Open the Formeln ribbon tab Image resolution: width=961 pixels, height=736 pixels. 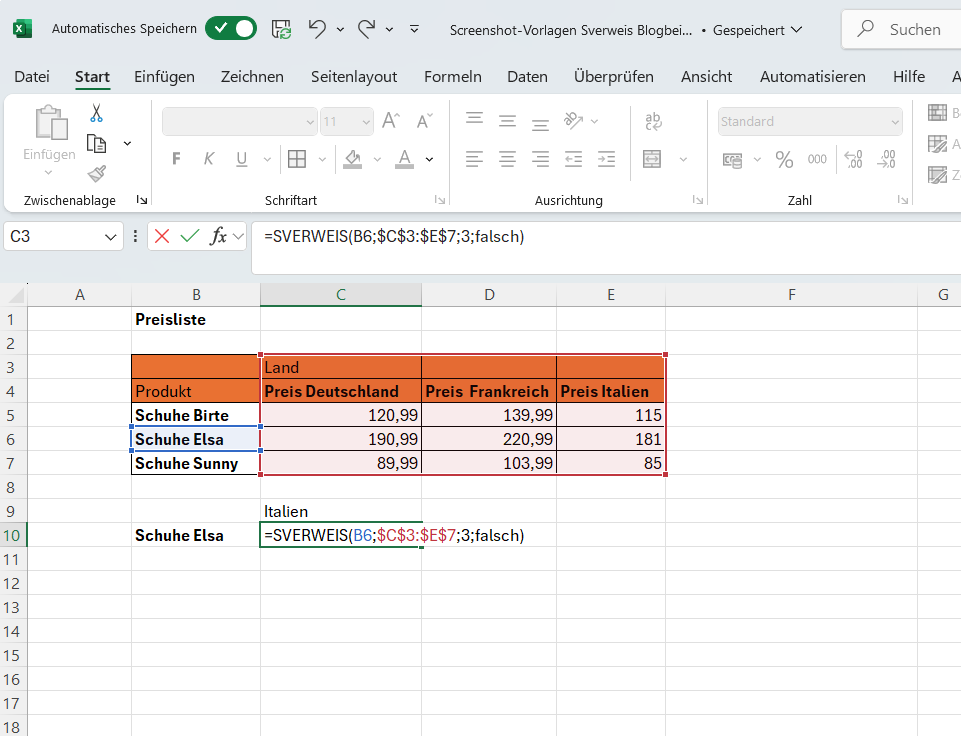pyautogui.click(x=452, y=76)
